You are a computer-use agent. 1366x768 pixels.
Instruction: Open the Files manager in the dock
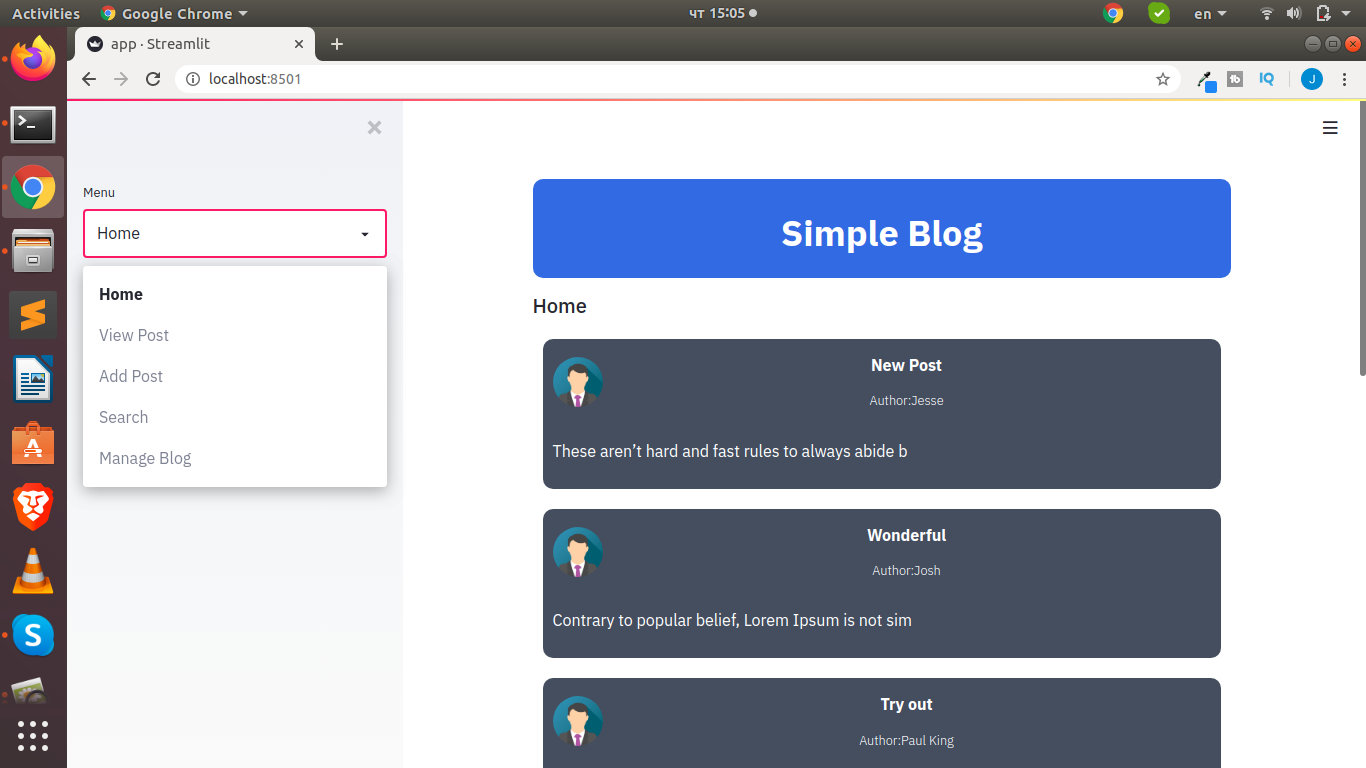(33, 251)
